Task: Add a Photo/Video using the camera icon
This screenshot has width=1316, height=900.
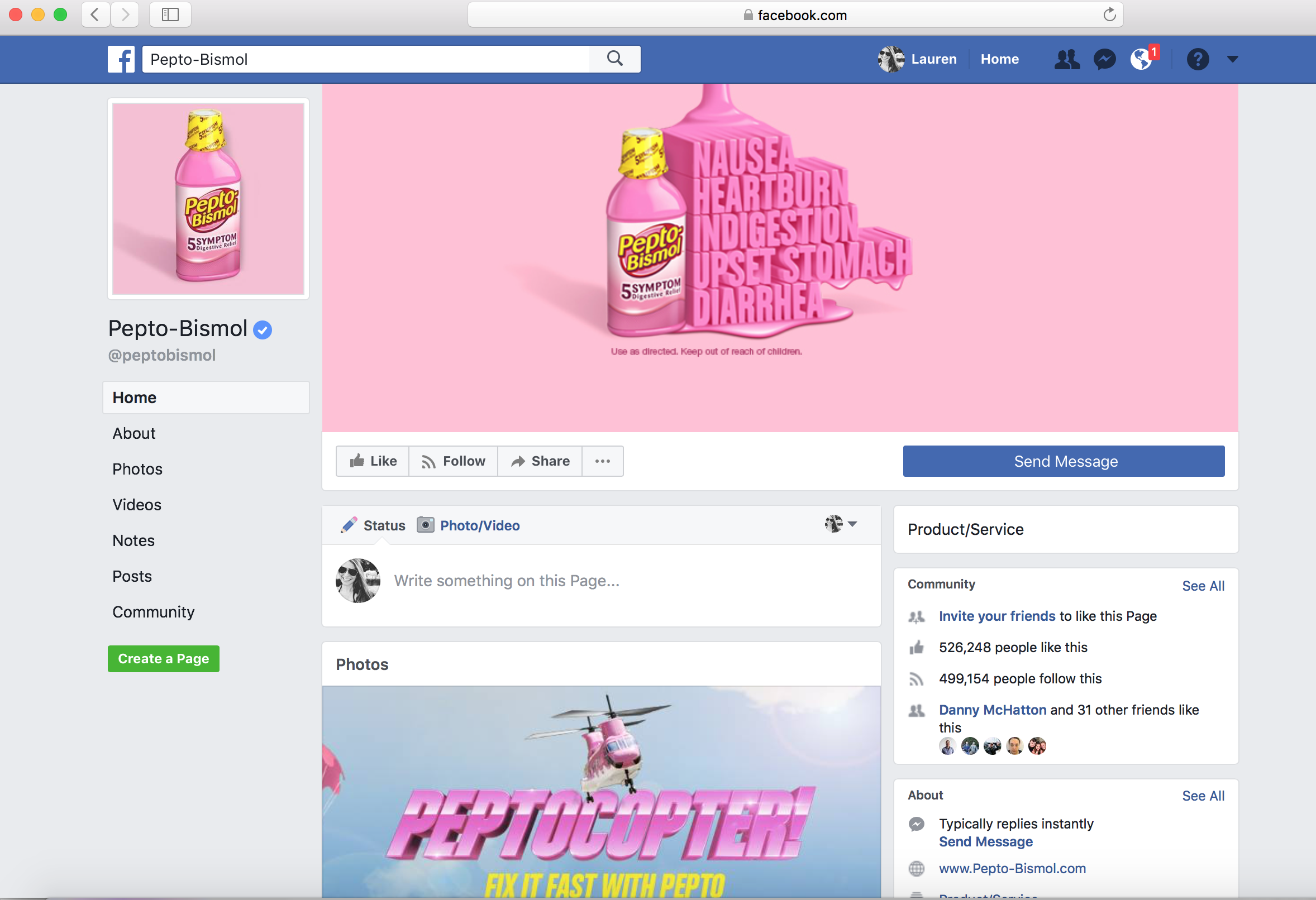Action: point(425,525)
